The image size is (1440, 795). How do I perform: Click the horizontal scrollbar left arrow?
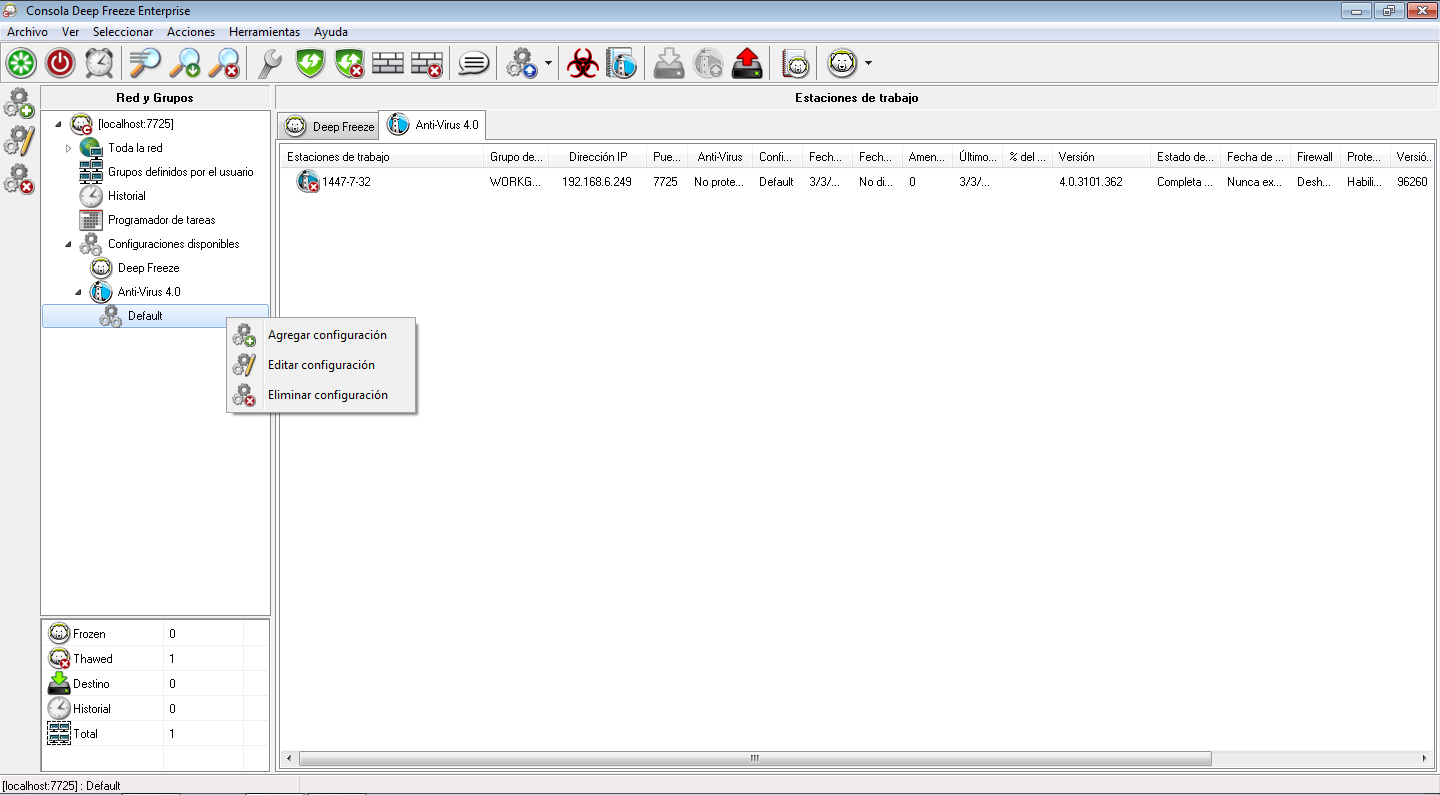[290, 758]
